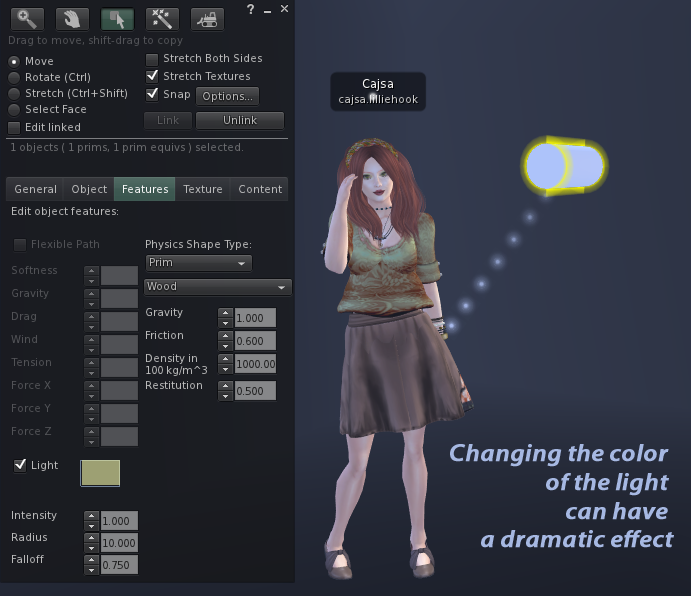This screenshot has width=691, height=596.
Task: Click the light Intensity value field
Action: pos(119,520)
